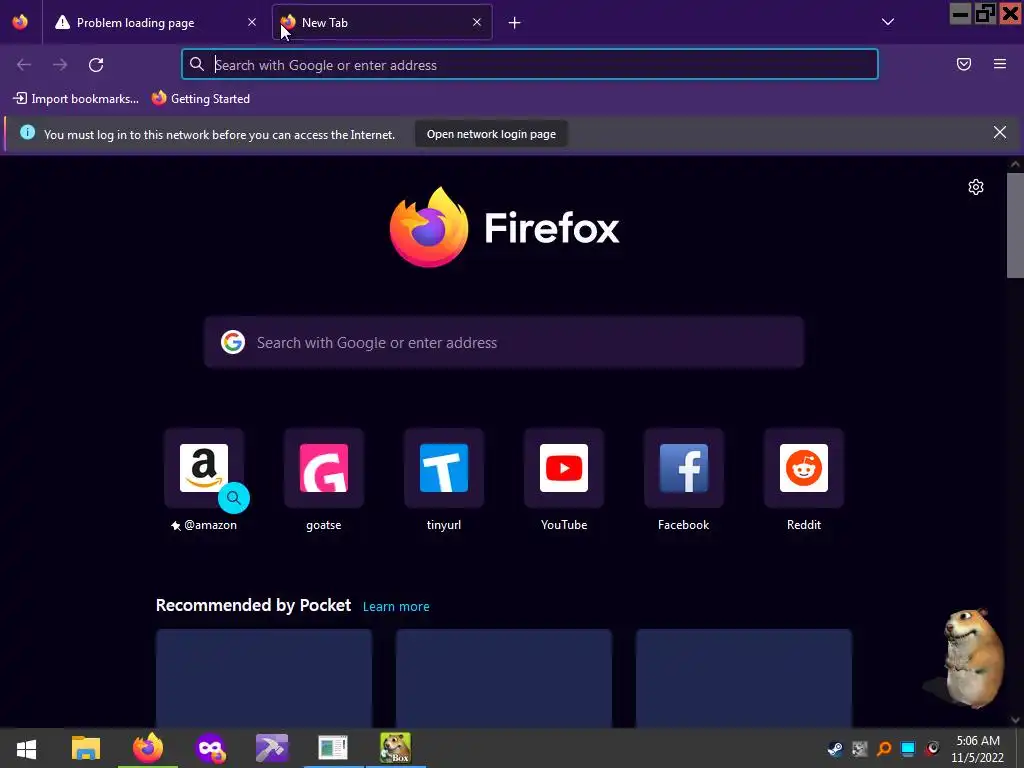
Task: Open the Amazon shortcut tile
Action: [204, 468]
